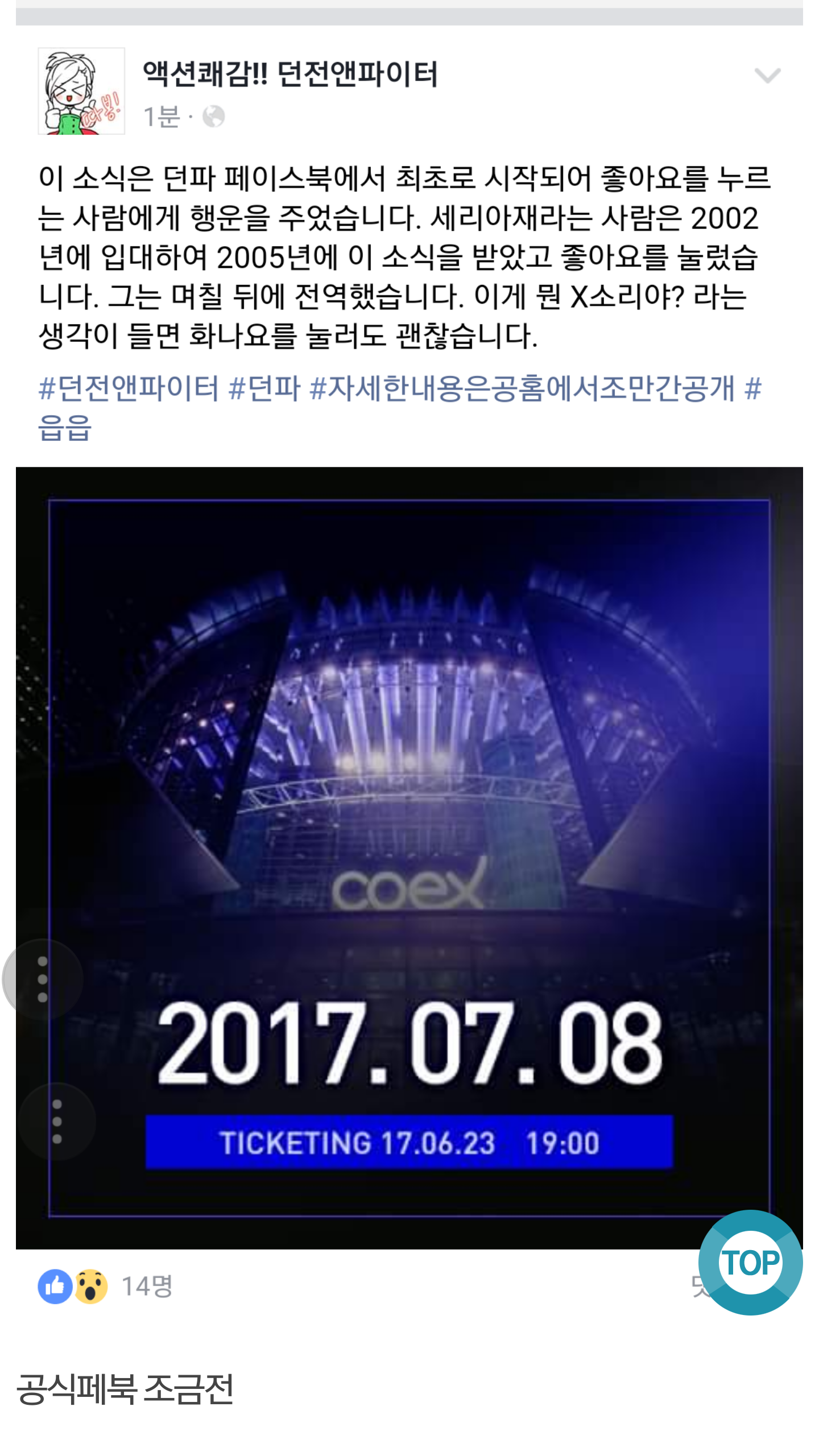Open the #던전앤파이터 hashtag

tap(129, 388)
